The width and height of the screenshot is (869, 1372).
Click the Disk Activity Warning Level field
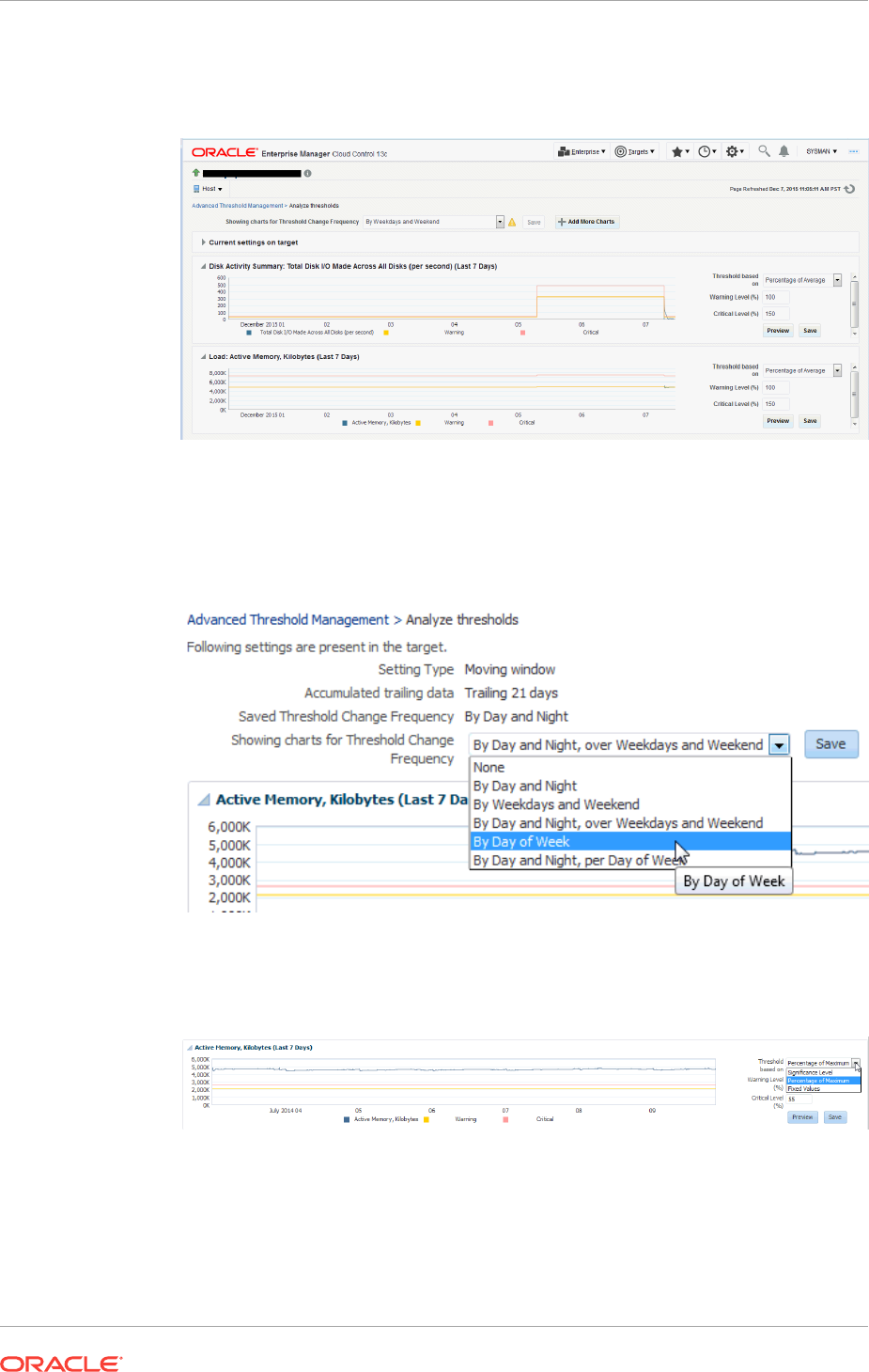tap(776, 297)
